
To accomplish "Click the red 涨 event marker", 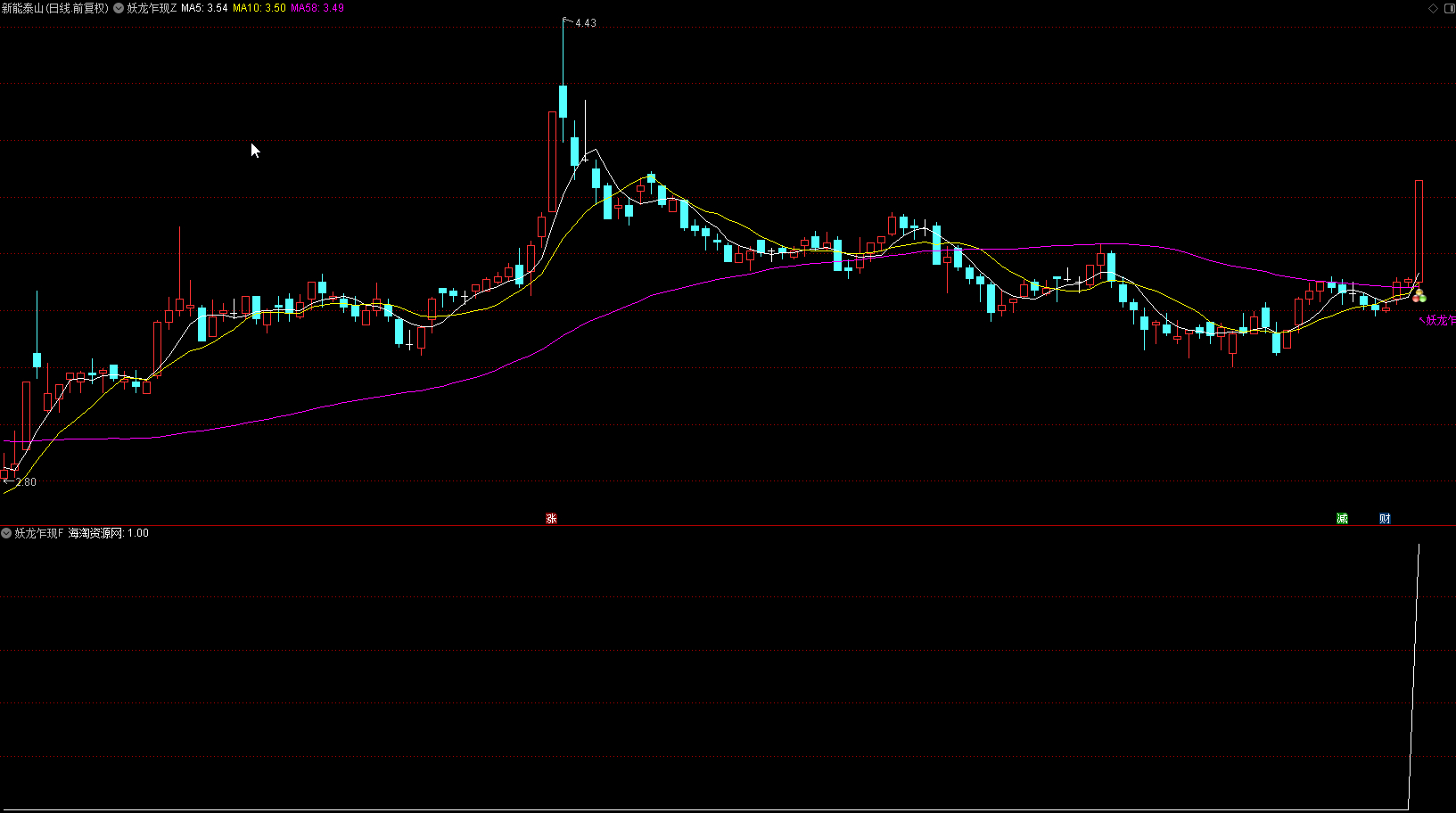I will [551, 518].
